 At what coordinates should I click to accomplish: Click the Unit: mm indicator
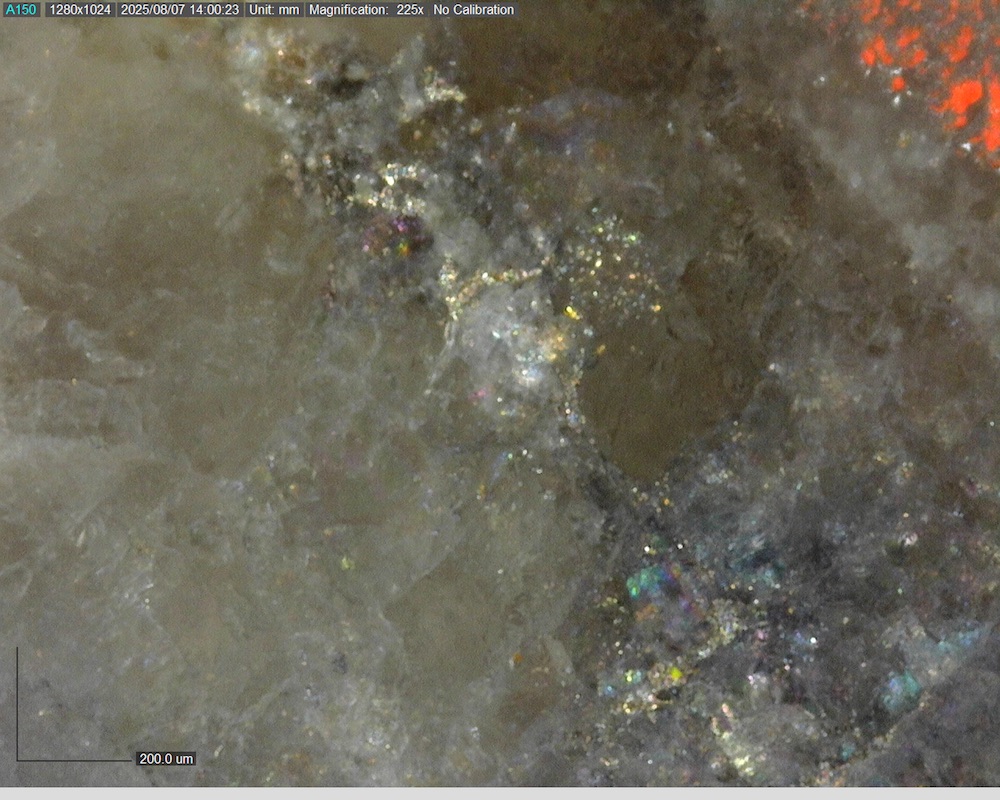click(274, 10)
